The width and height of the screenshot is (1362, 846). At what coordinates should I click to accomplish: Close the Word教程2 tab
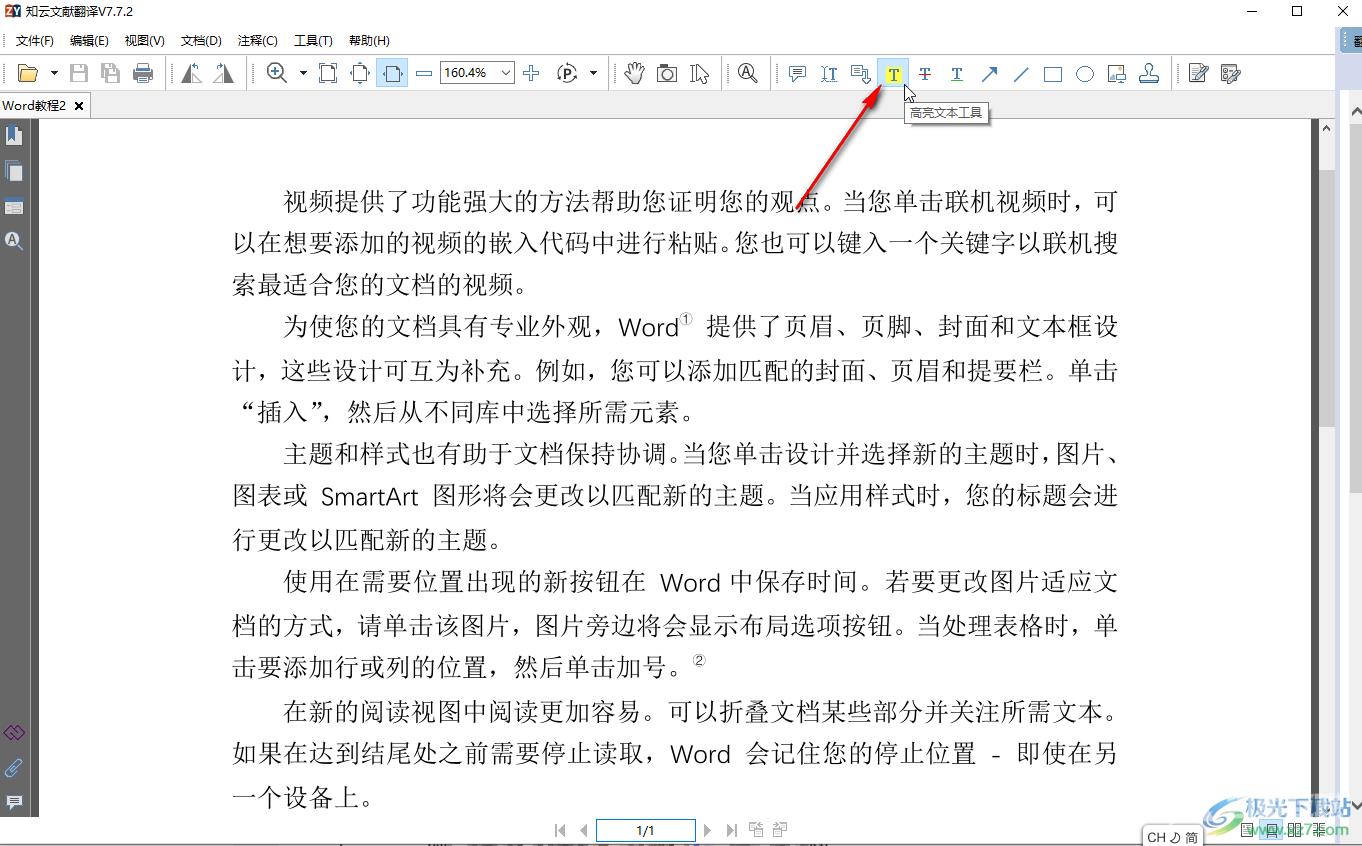coord(79,105)
